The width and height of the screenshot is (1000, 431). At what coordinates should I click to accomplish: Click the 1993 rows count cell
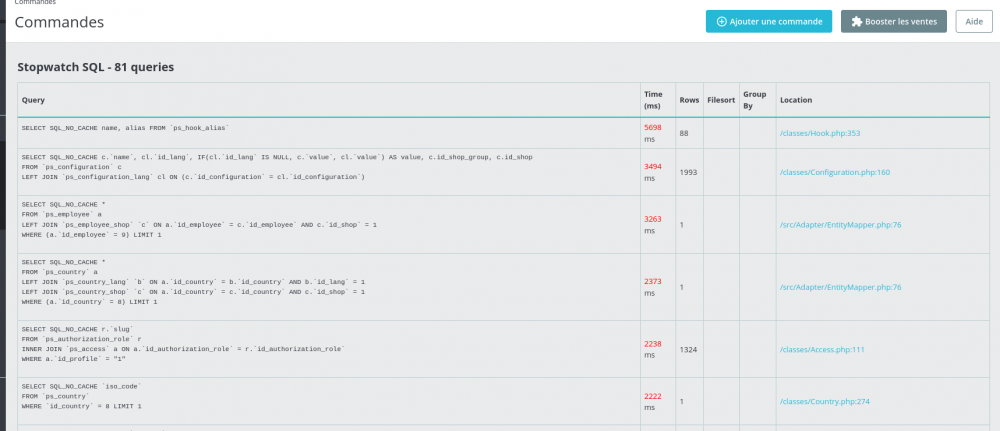pyautogui.click(x=688, y=172)
